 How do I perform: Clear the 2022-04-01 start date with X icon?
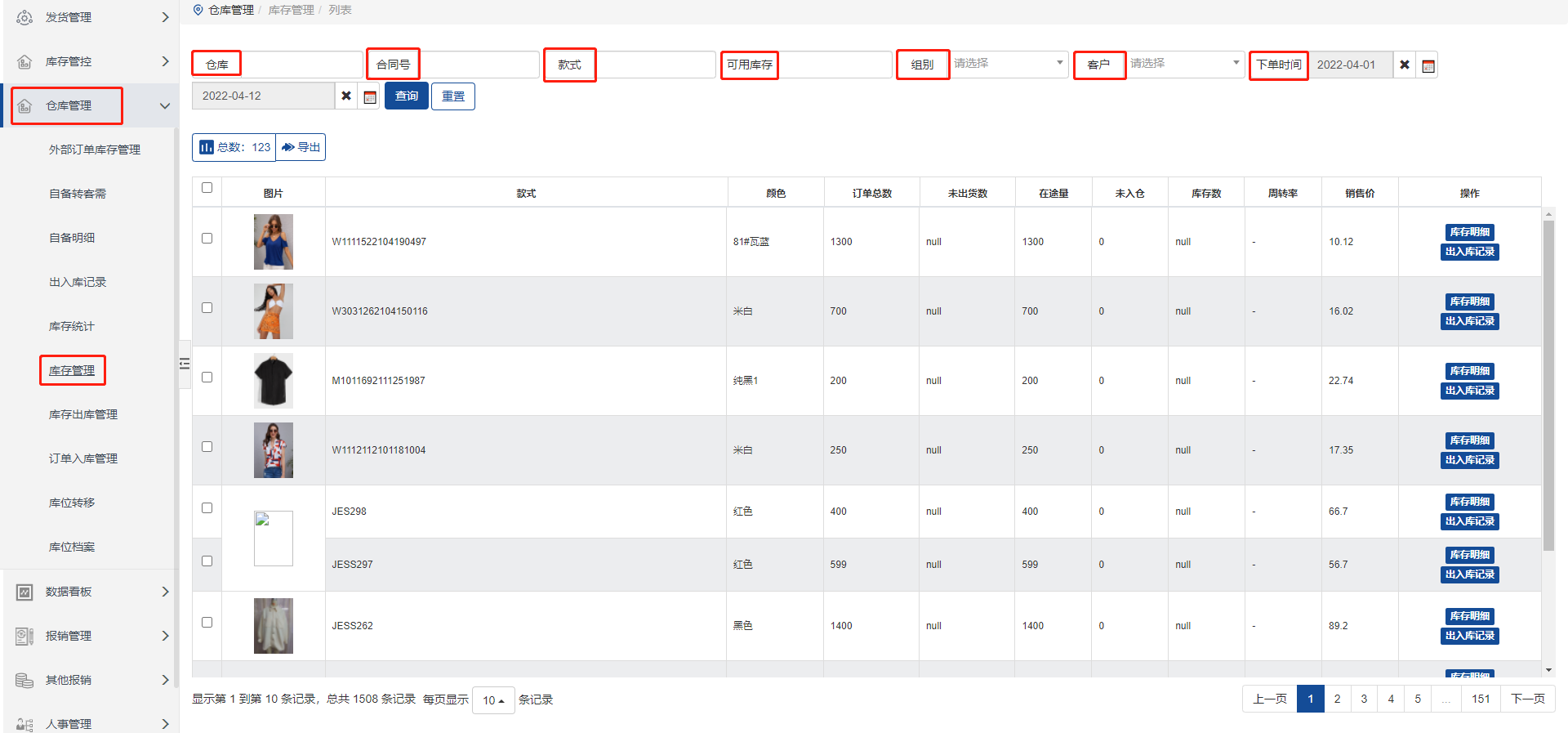[x=1405, y=65]
